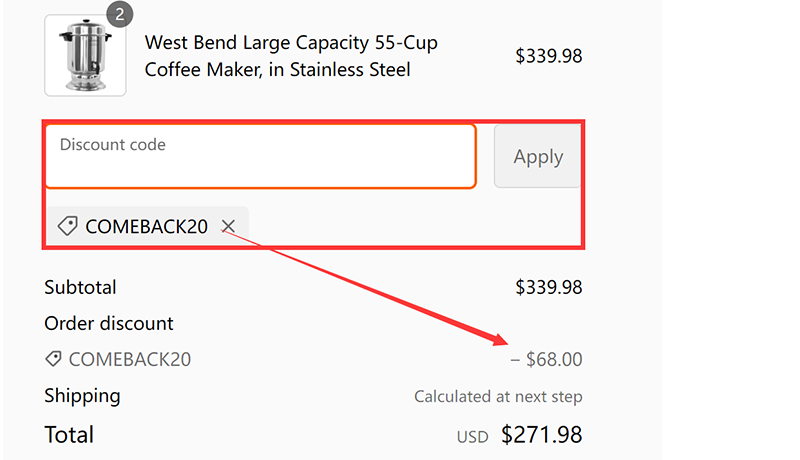Click the Total label
The height and width of the screenshot is (460, 800).
pos(69,434)
